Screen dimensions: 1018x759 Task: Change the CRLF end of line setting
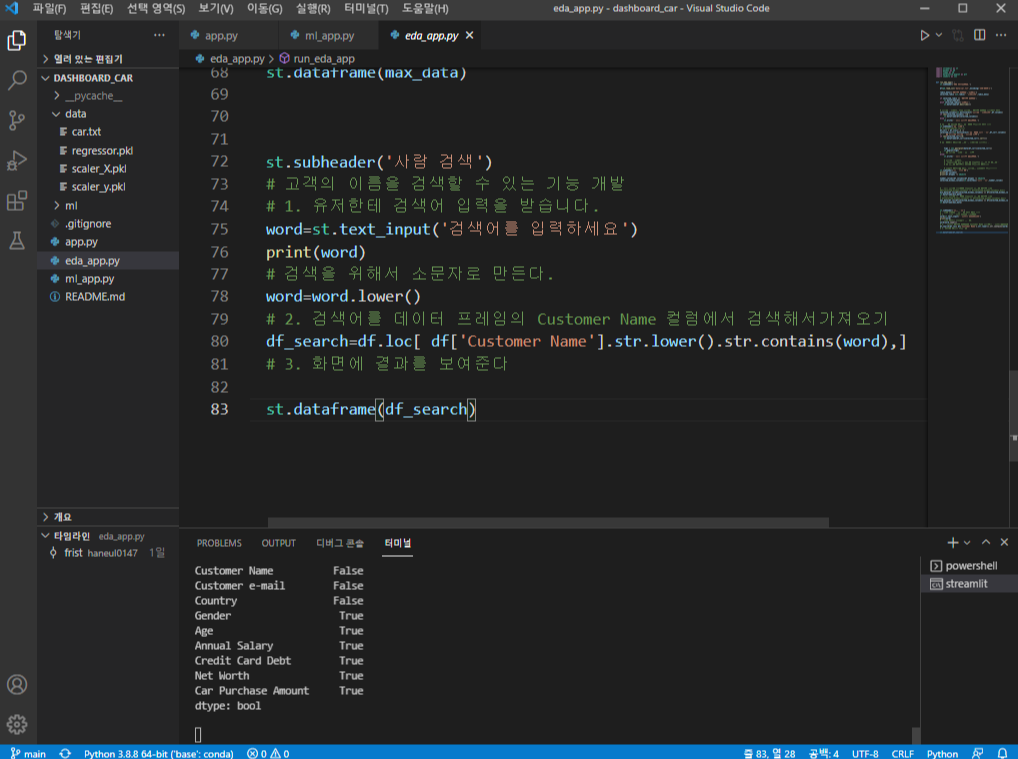tap(902, 753)
